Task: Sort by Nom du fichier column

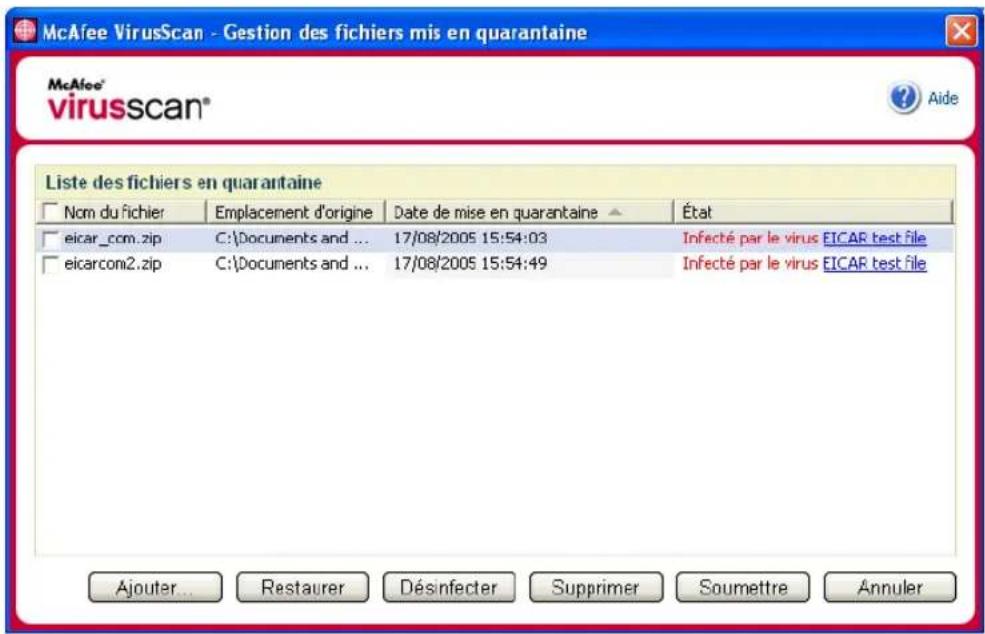Action: point(122,212)
